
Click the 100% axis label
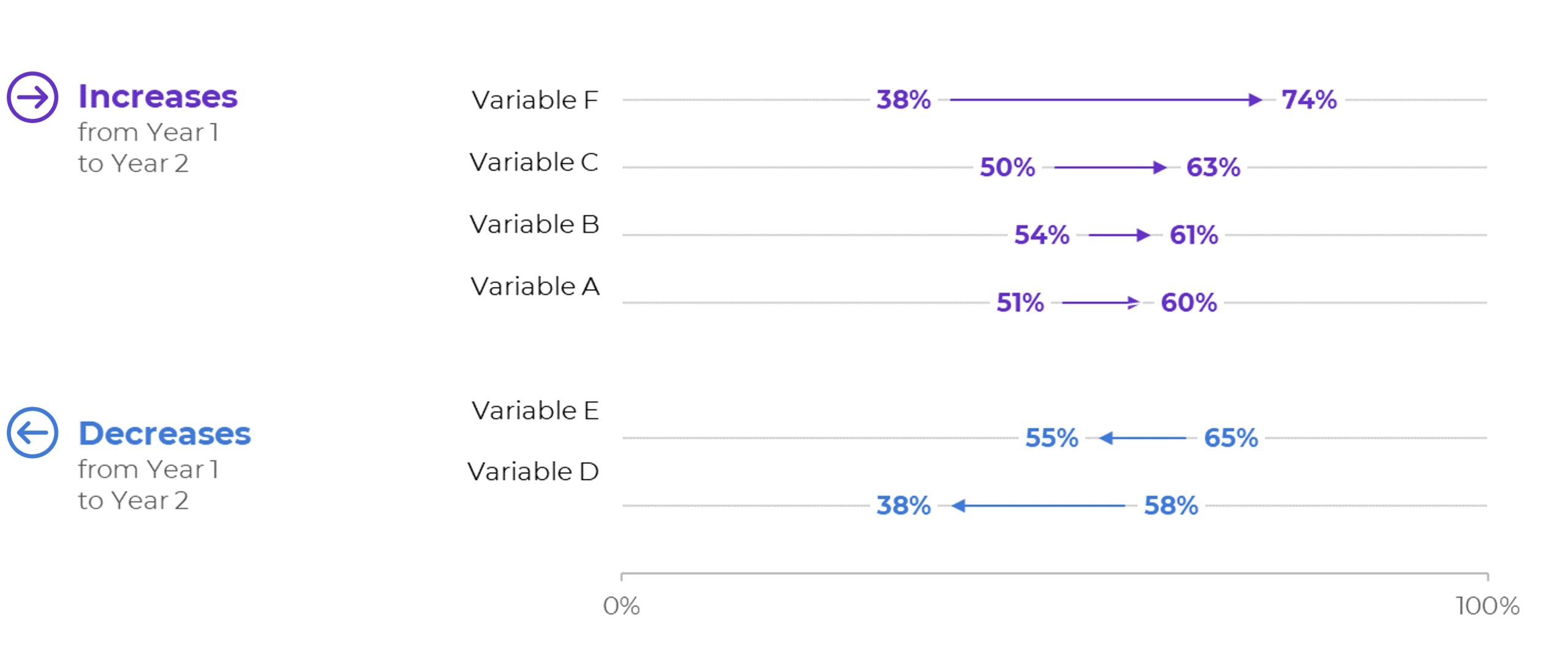click(1488, 606)
